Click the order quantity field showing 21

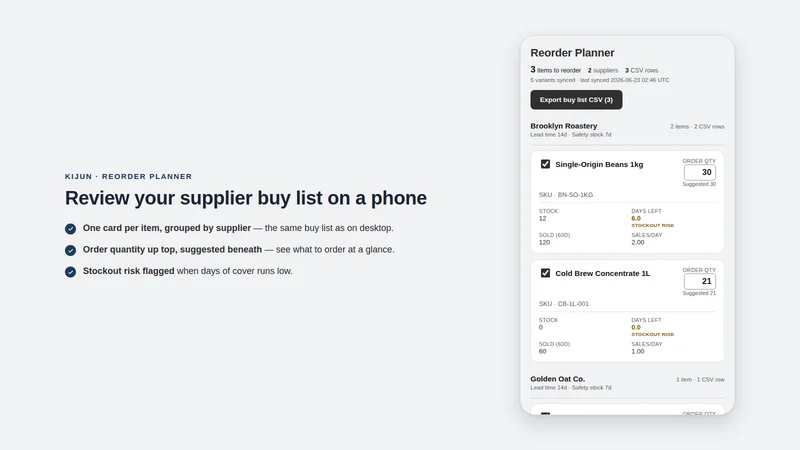[699, 281]
